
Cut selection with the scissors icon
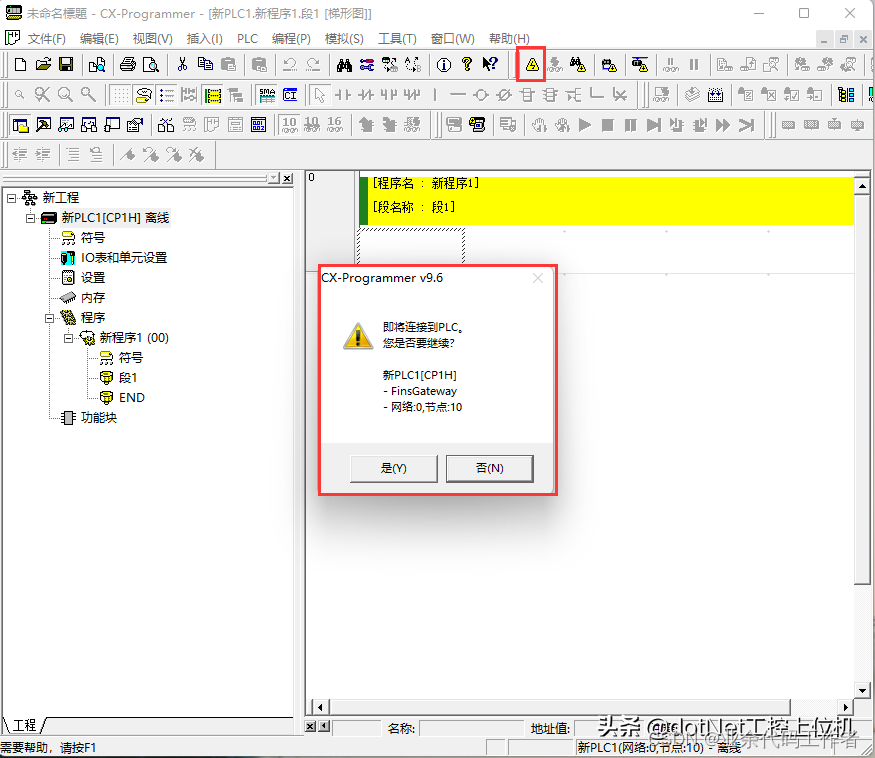click(182, 65)
